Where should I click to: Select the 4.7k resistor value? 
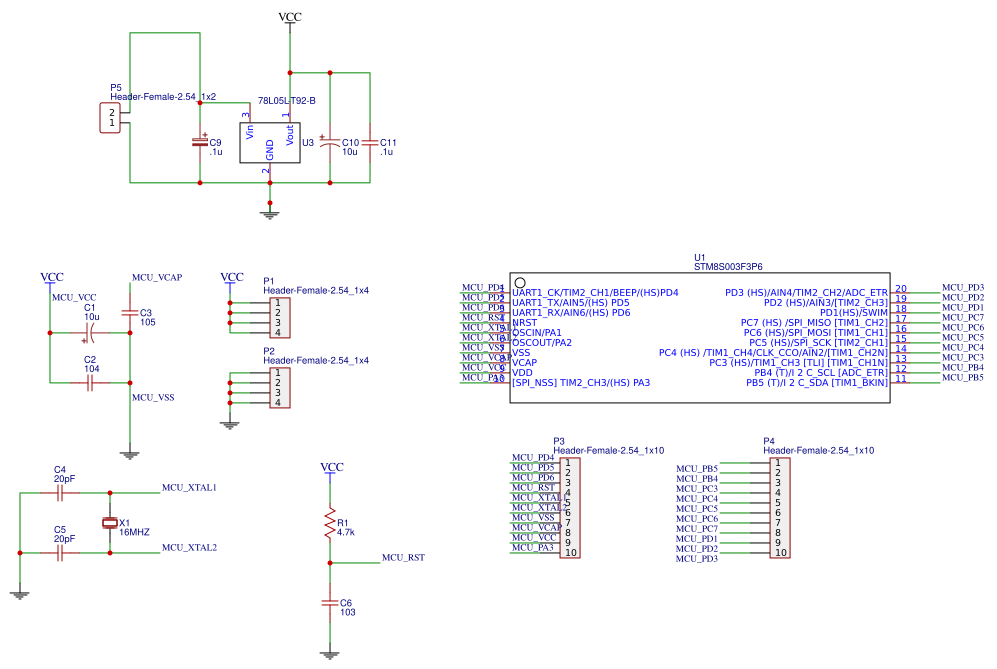[346, 532]
